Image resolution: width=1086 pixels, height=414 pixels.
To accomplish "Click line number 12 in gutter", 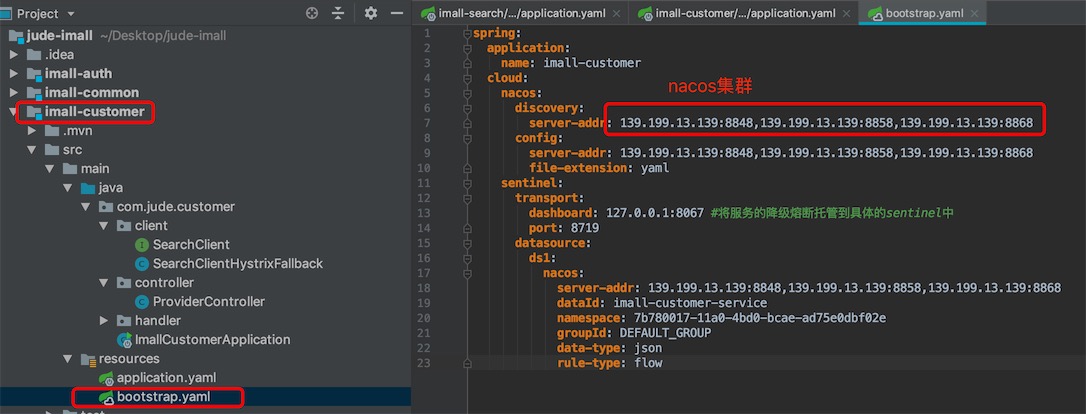I will coord(423,198).
